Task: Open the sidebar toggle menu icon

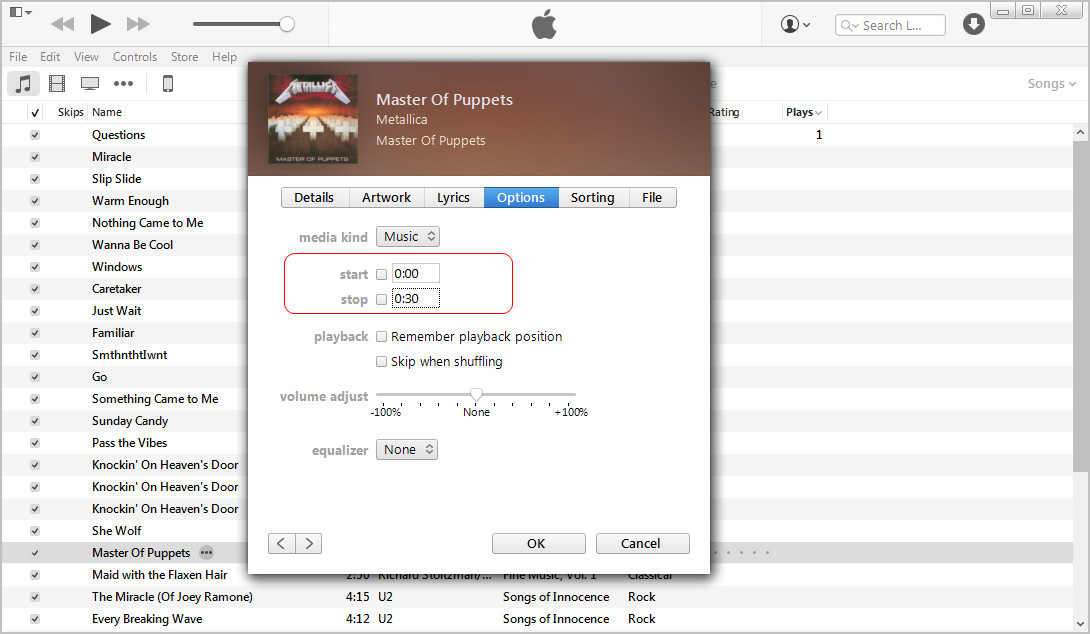Action: pyautogui.click(x=20, y=12)
